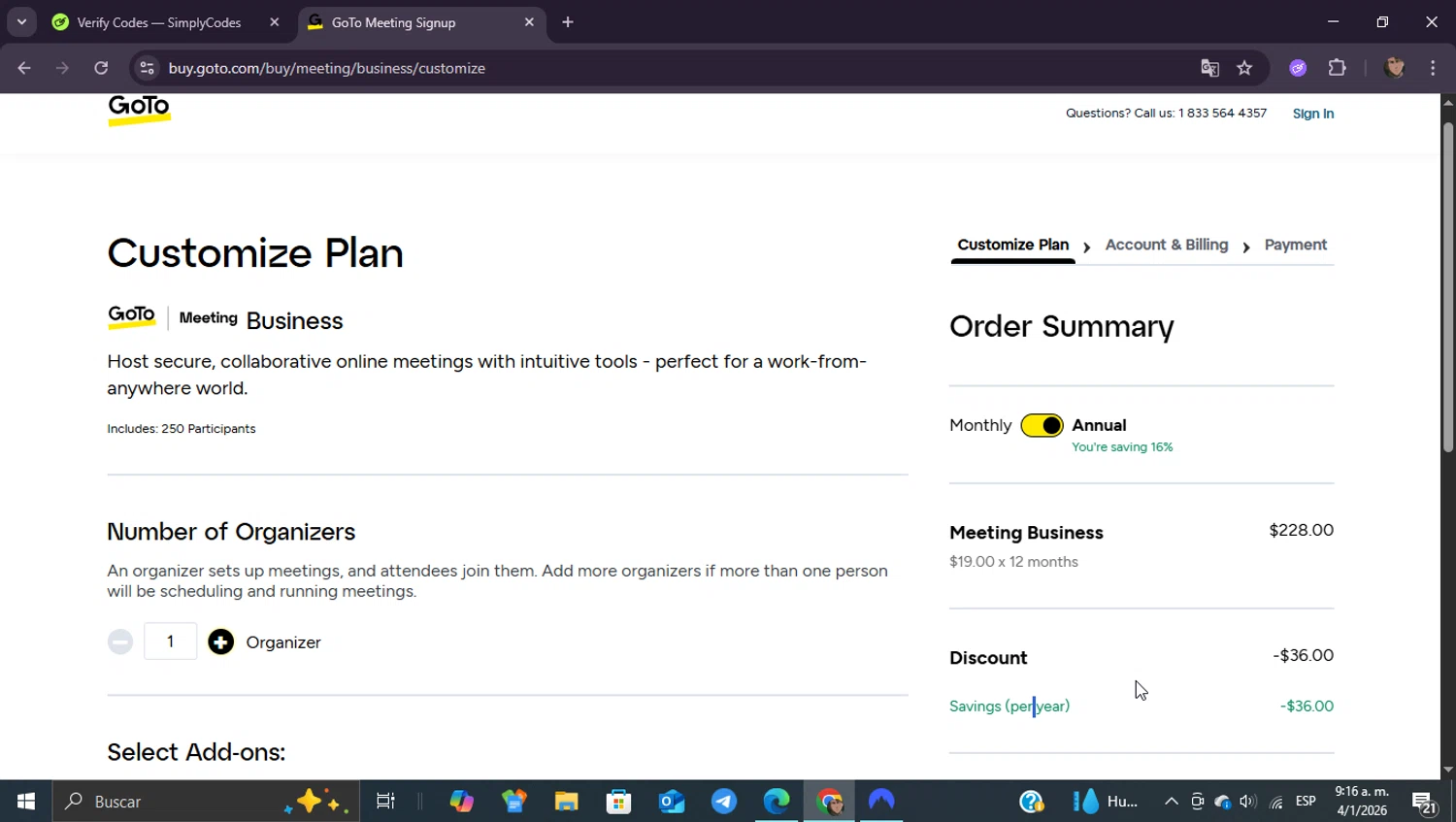Open Microsoft Store from the taskbar
Viewport: 1456px width, 822px height.
(619, 802)
